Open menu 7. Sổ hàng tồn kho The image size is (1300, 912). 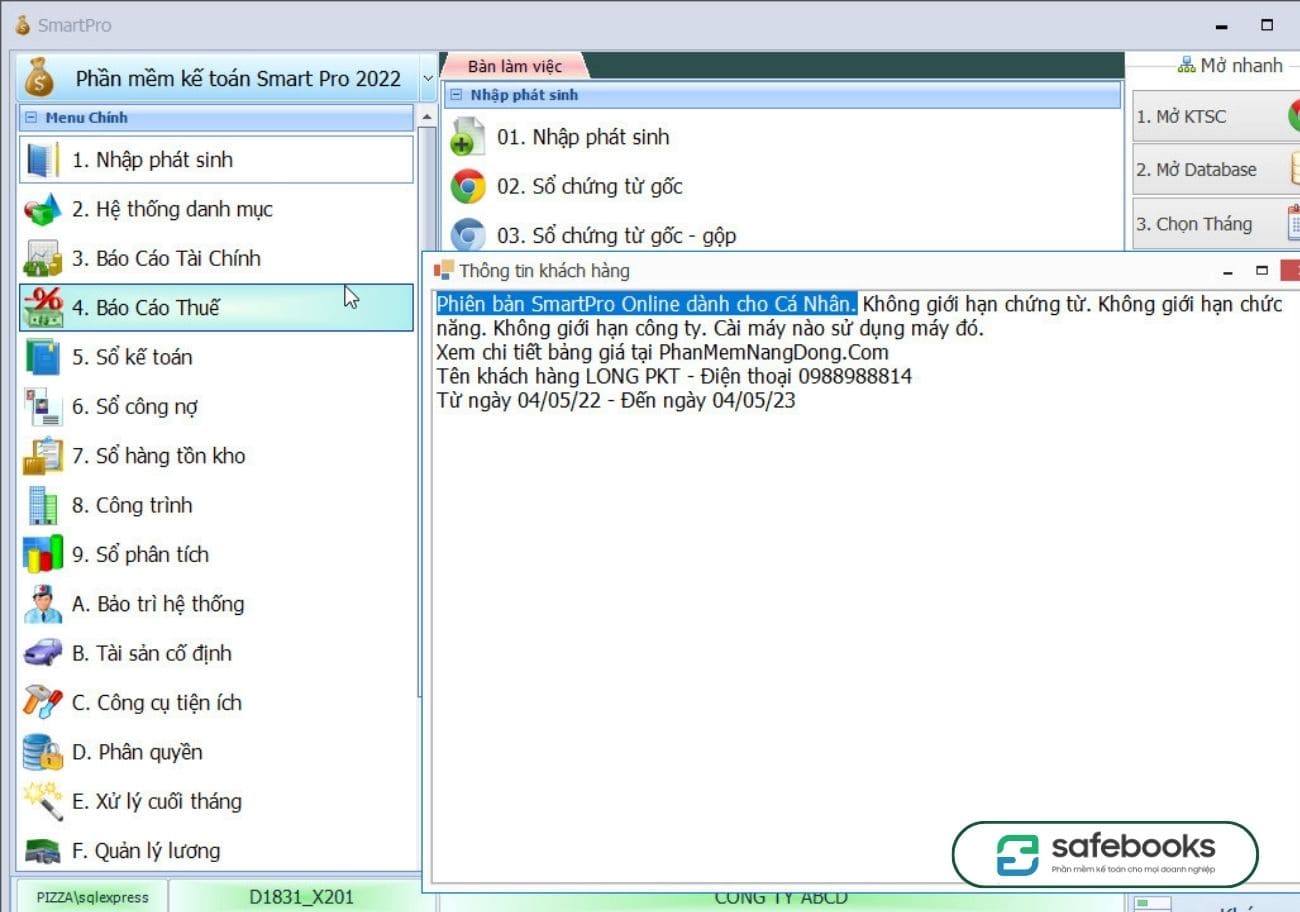point(216,455)
